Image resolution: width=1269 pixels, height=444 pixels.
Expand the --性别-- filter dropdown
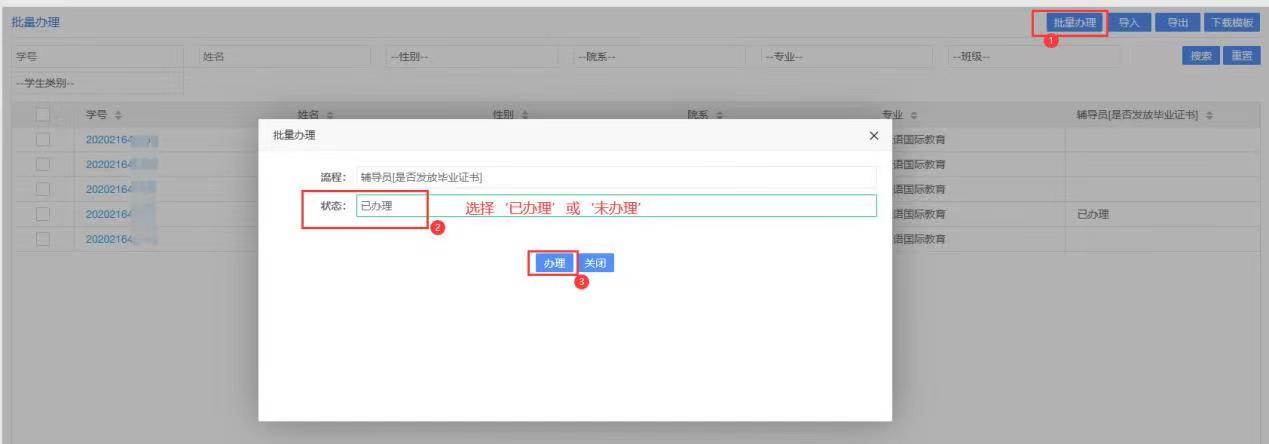click(470, 57)
